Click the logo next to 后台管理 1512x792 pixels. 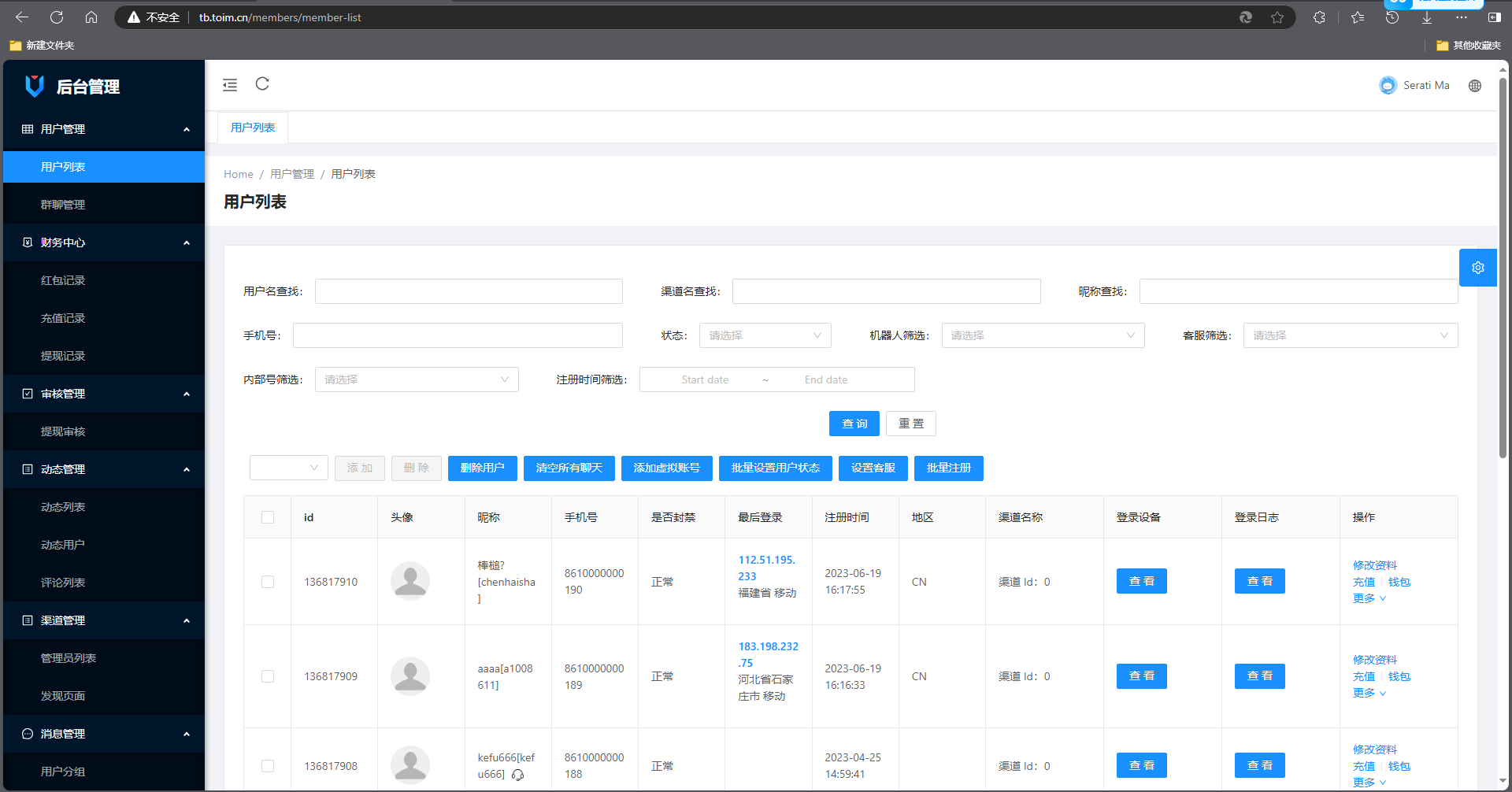click(x=35, y=86)
